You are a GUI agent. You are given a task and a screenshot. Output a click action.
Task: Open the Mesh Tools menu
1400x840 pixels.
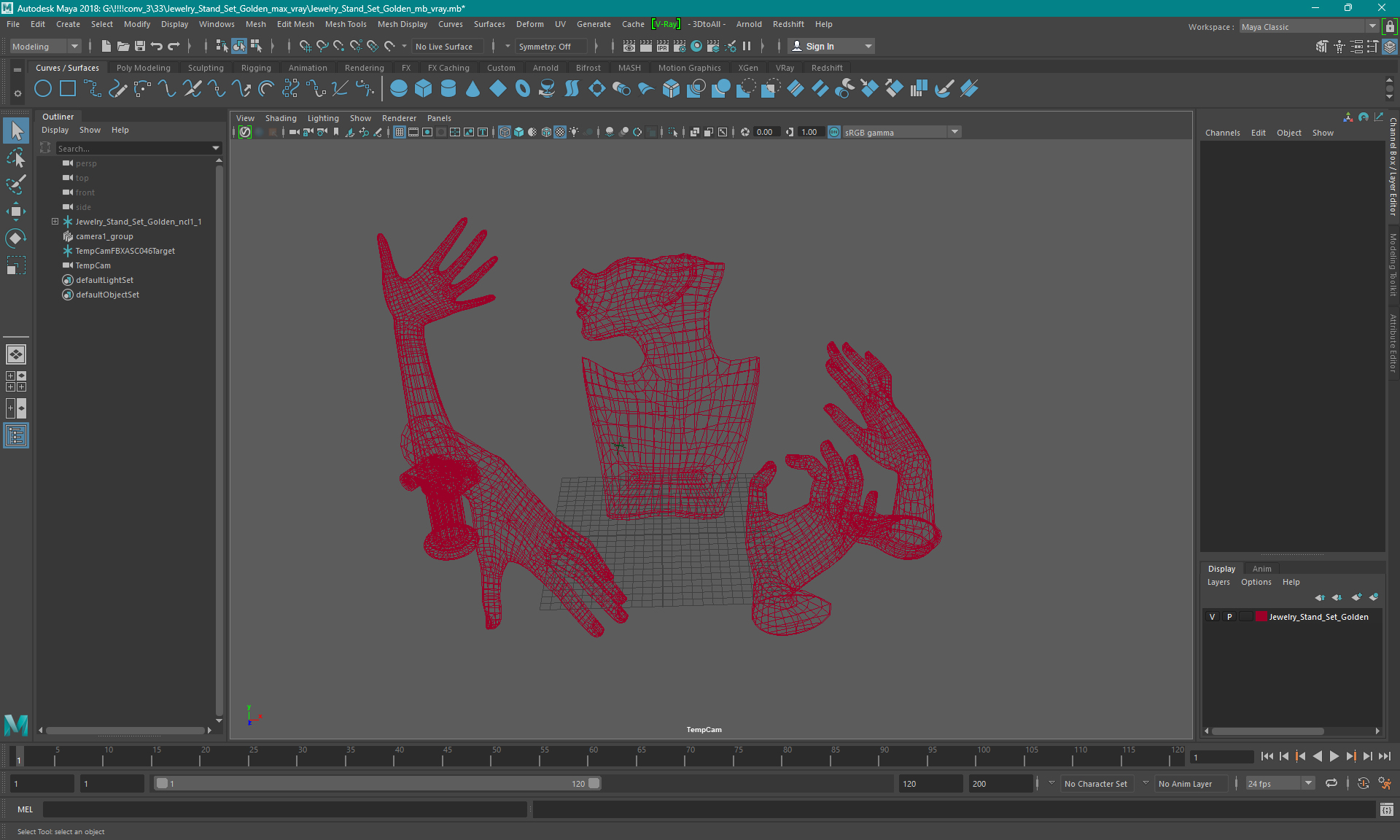[x=346, y=24]
